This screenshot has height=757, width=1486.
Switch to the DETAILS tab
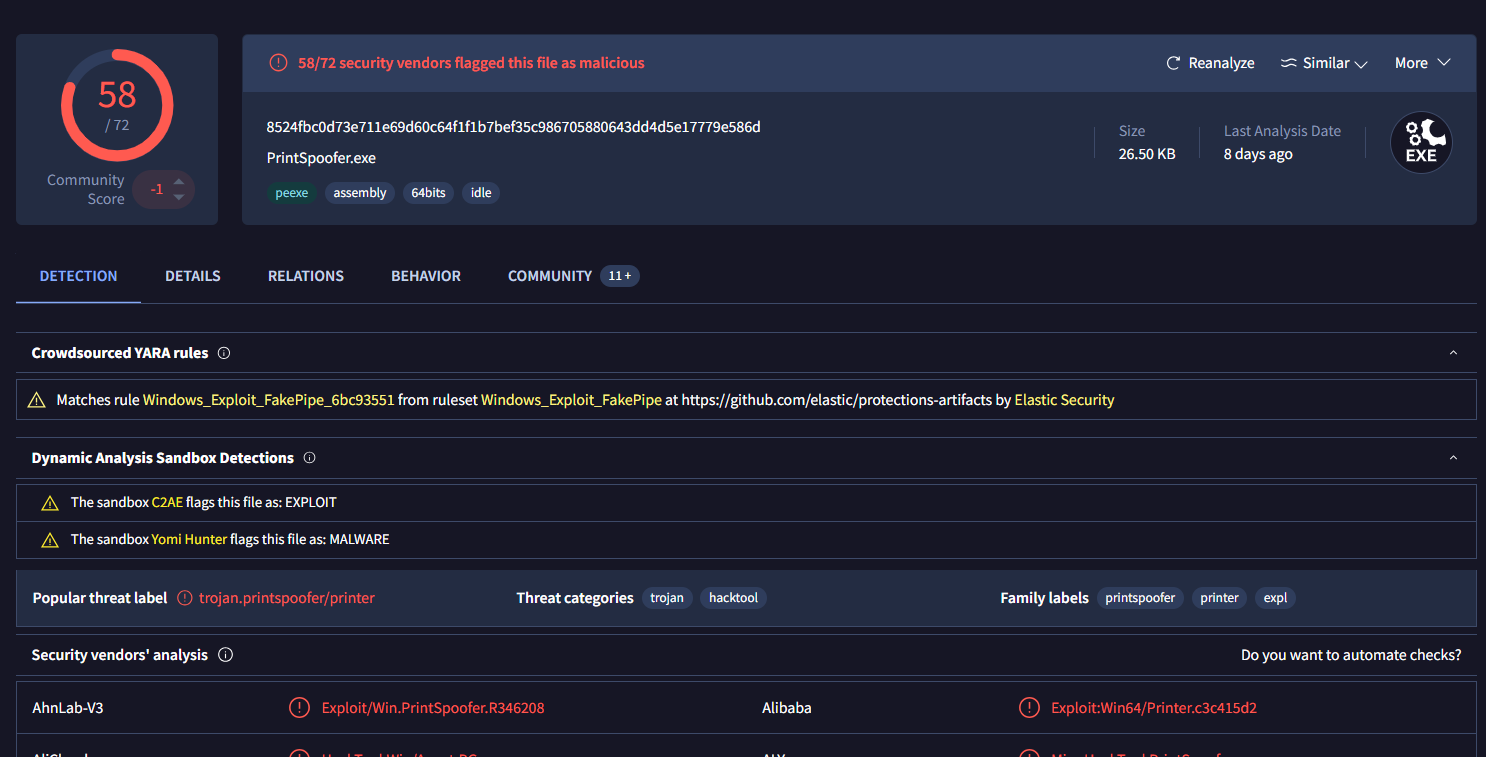(193, 276)
